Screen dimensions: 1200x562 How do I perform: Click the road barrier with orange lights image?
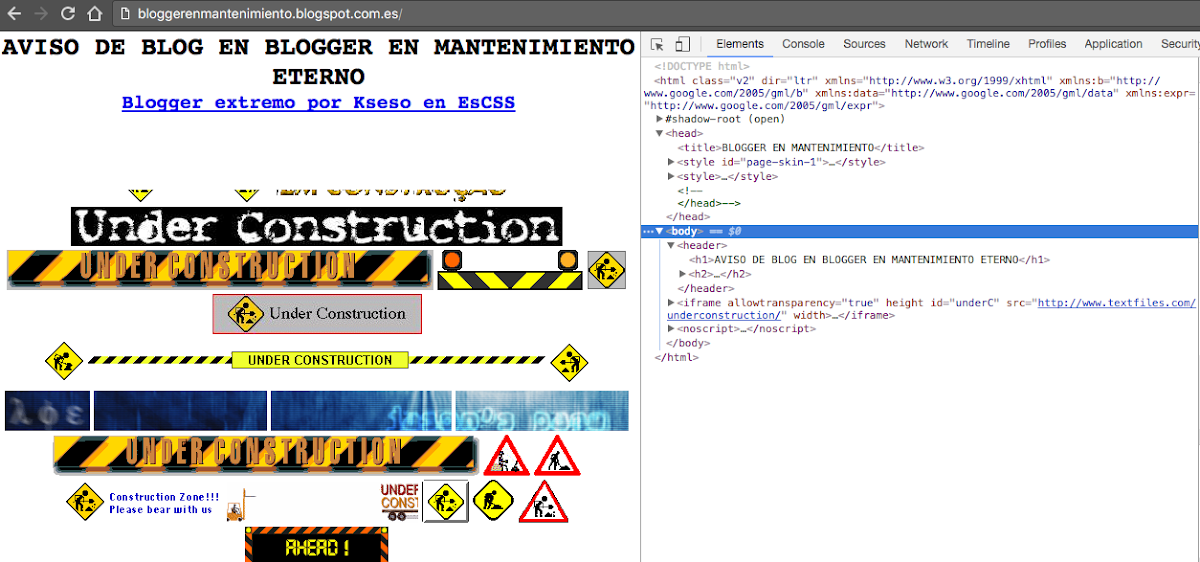tap(510, 270)
